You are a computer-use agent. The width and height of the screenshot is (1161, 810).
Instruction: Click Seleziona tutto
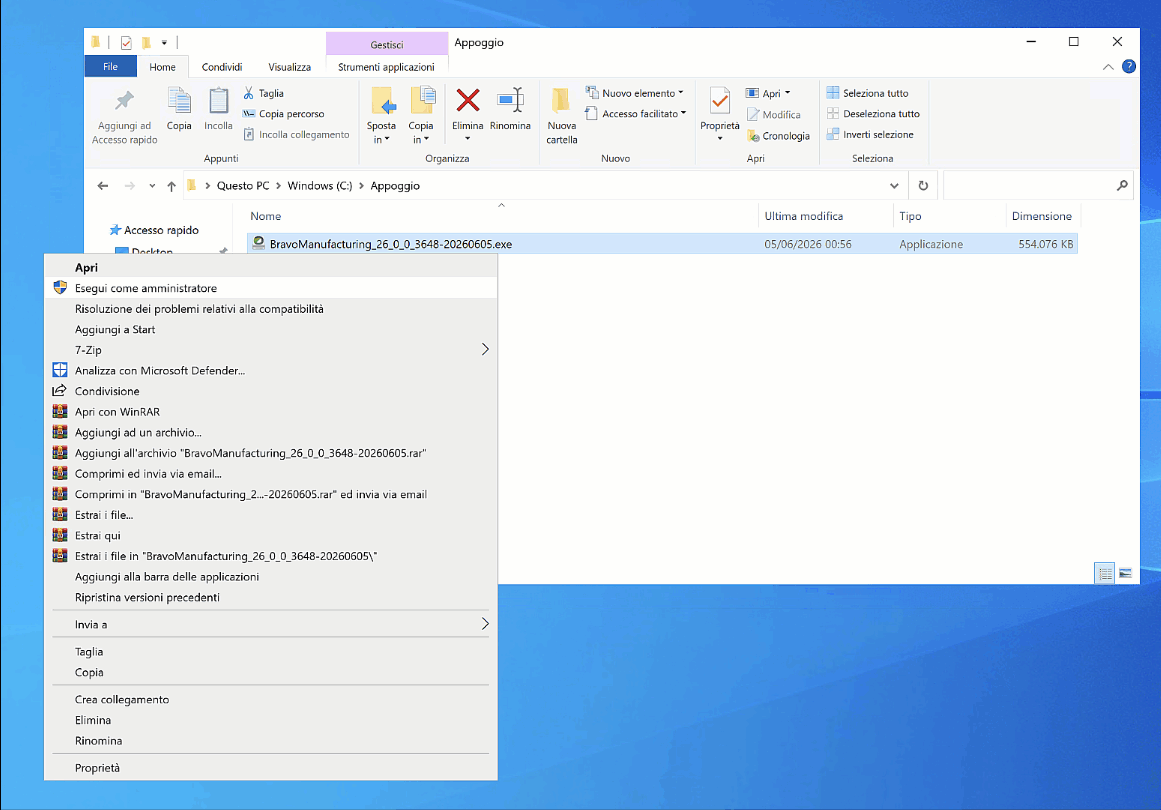tap(868, 93)
